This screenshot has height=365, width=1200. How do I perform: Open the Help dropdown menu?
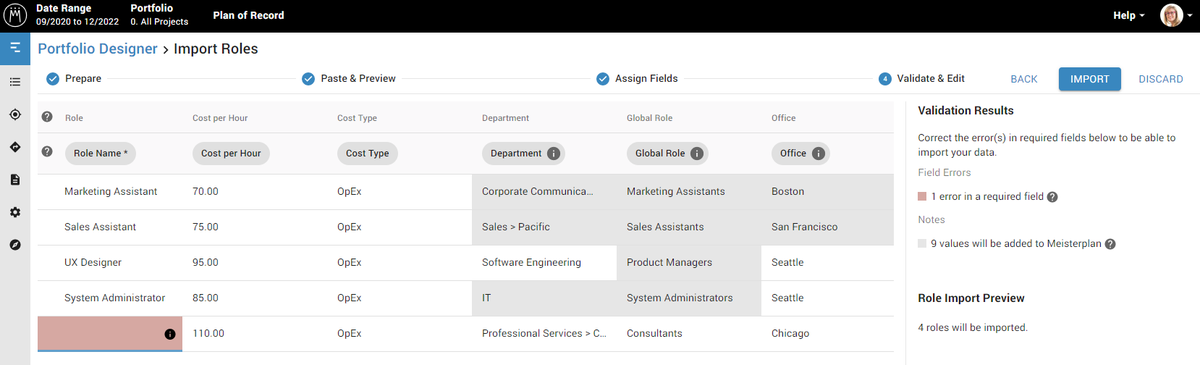coord(1128,15)
